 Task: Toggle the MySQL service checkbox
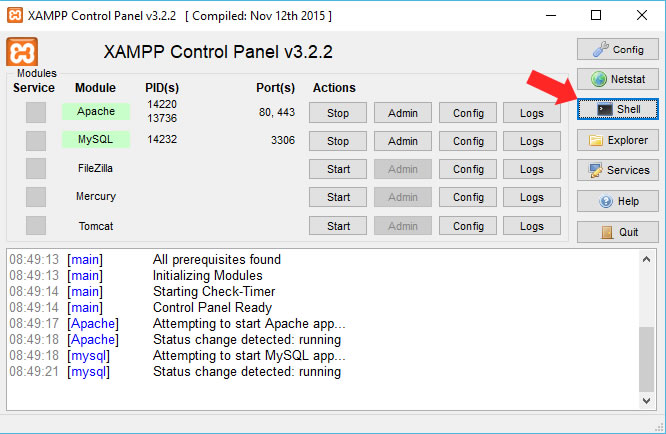(x=36, y=141)
